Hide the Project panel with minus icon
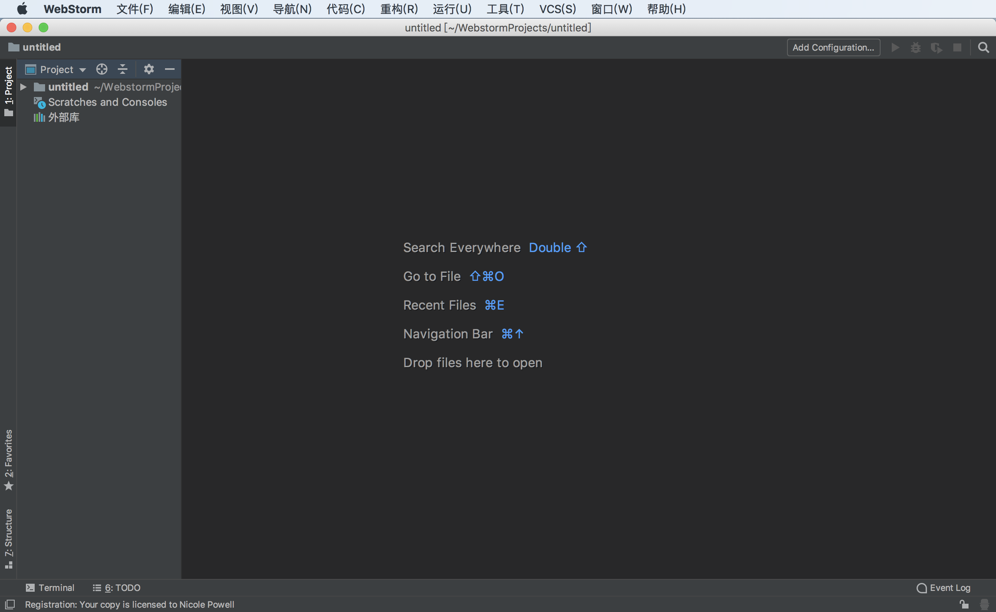Viewport: 996px width, 612px height. pos(170,69)
